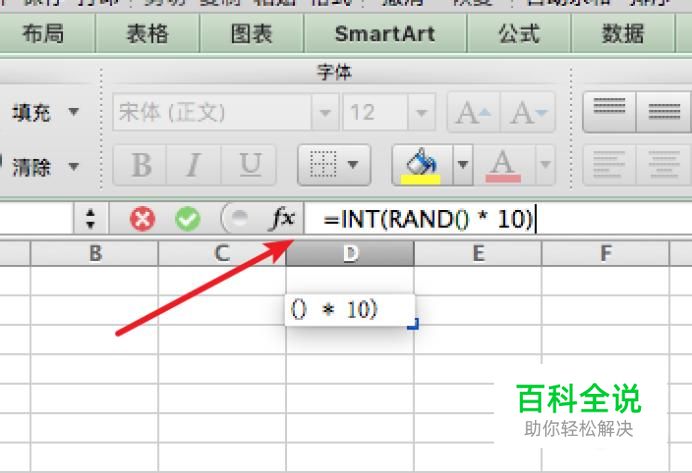Select column B header

pos(94,253)
